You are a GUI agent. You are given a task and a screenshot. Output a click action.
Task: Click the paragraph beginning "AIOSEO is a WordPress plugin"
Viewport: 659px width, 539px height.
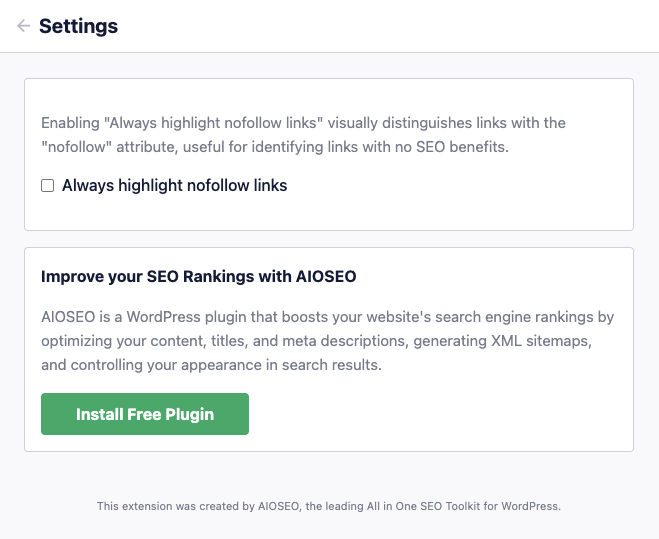[x=328, y=341]
